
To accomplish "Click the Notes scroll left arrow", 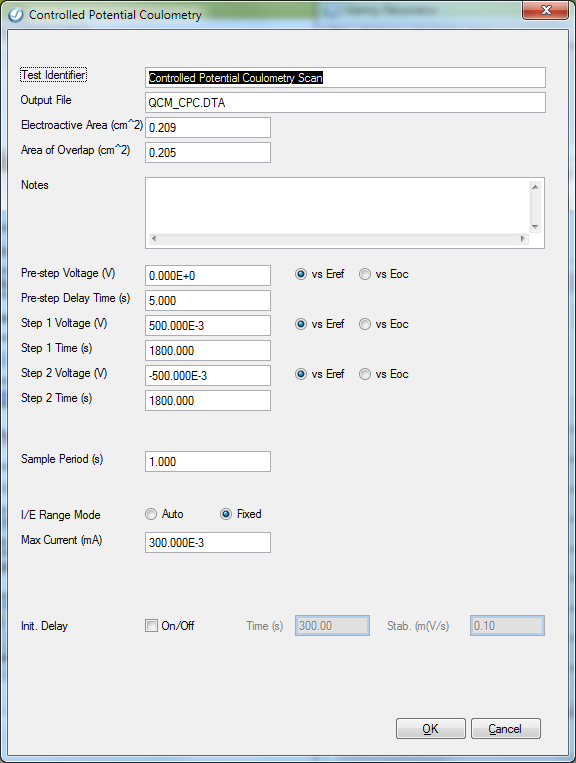I will click(154, 239).
